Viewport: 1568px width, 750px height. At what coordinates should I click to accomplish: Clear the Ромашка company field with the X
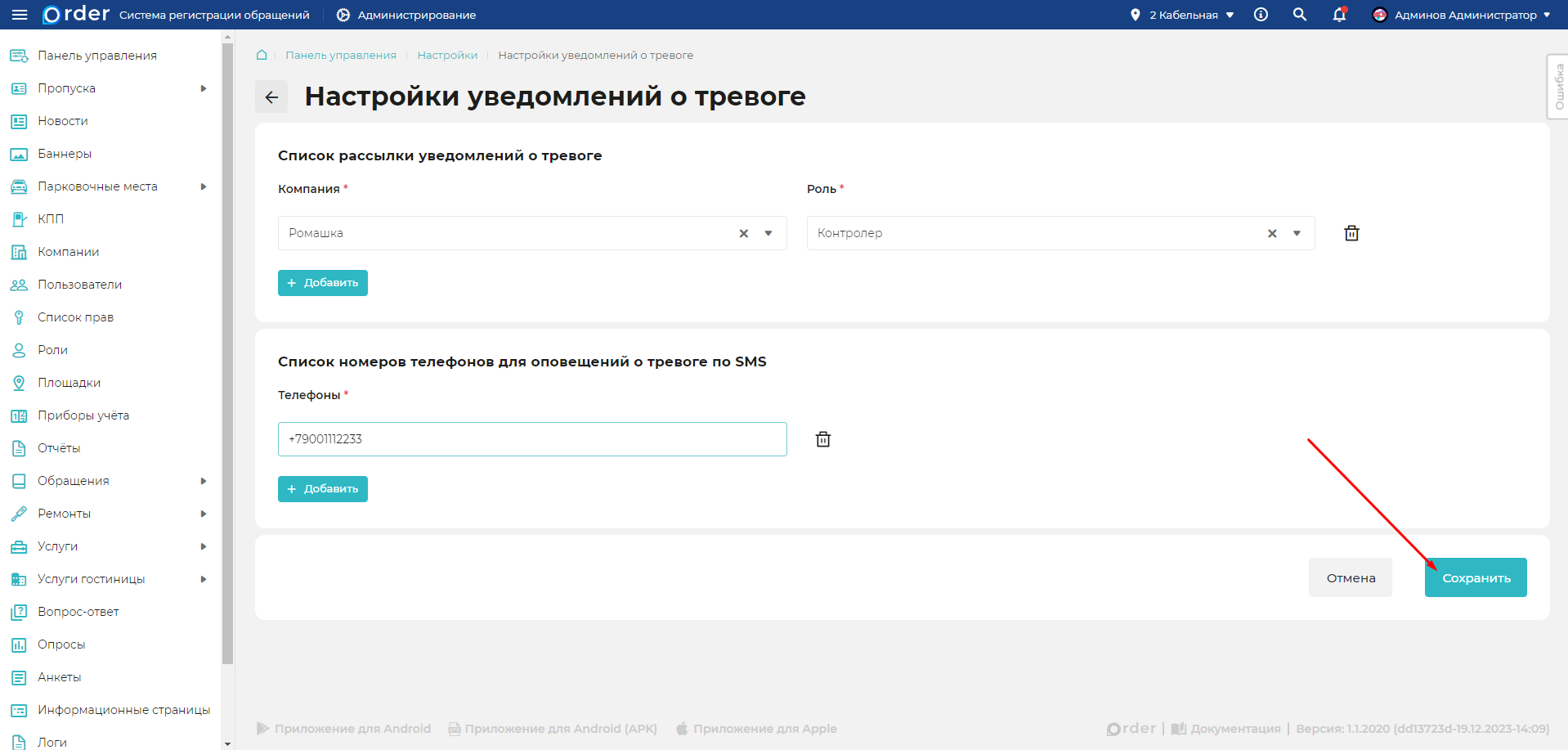pos(743,233)
